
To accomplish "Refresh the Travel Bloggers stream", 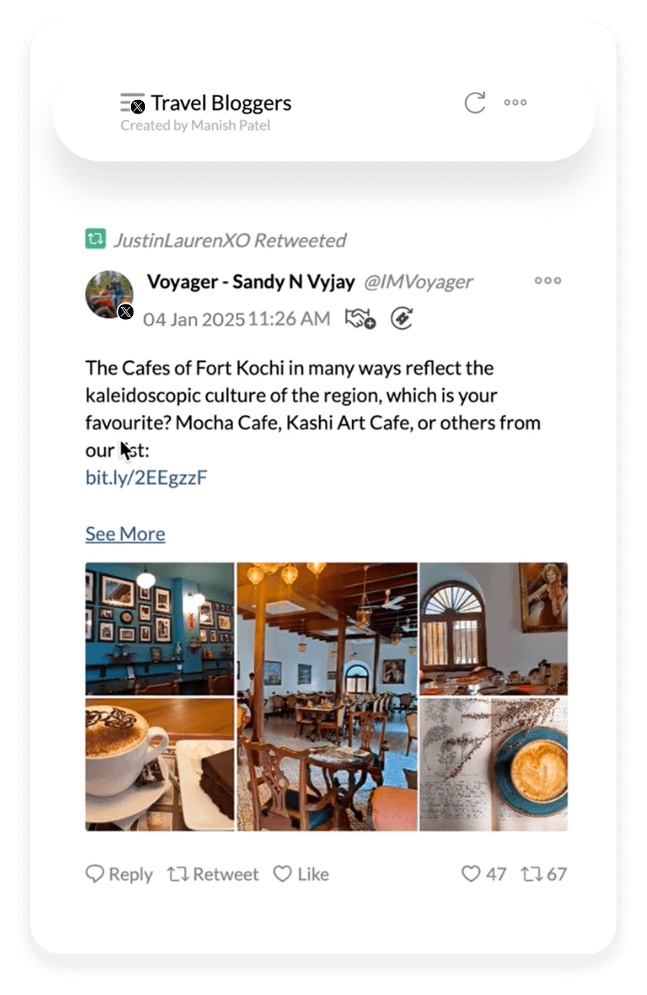I will 474,103.
